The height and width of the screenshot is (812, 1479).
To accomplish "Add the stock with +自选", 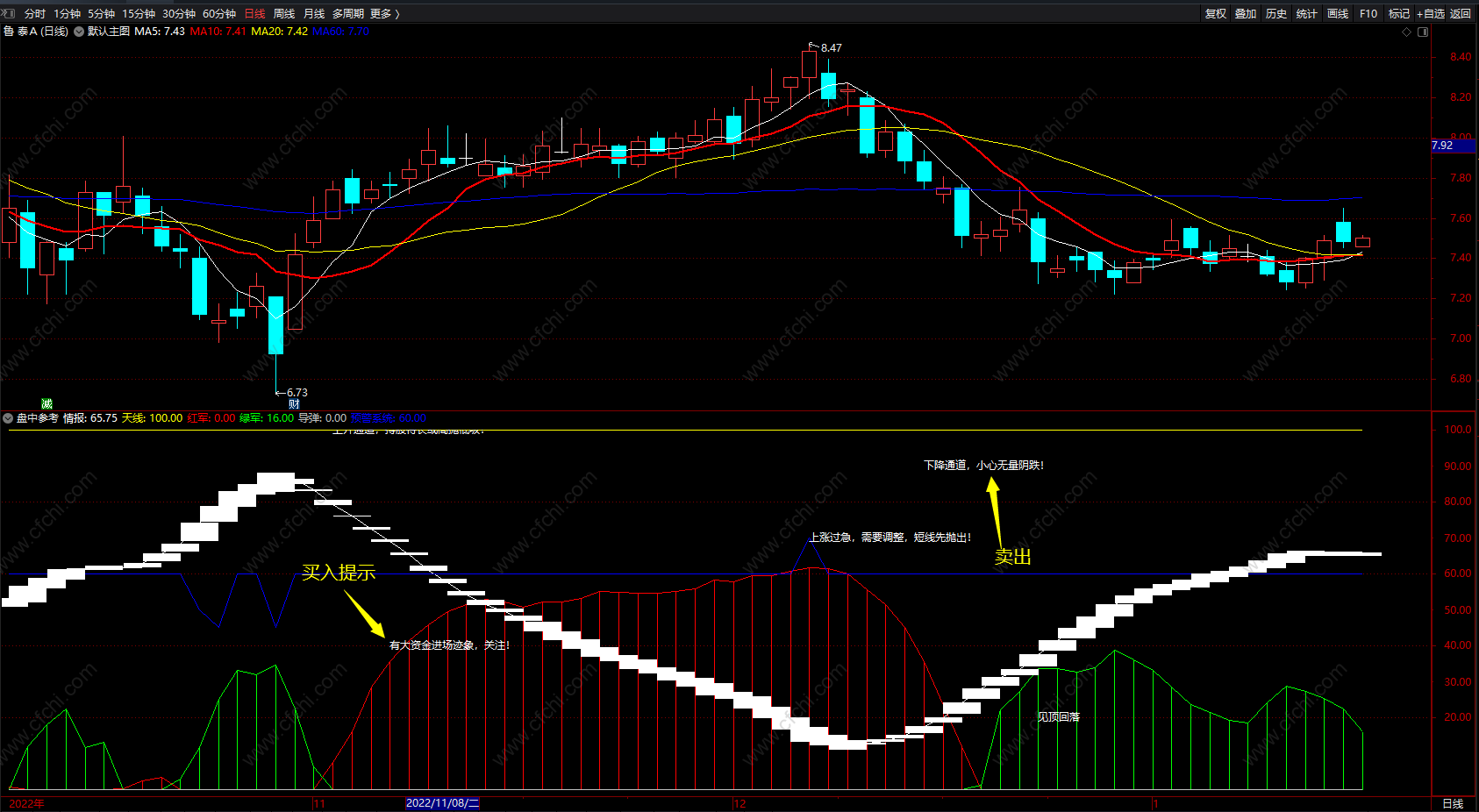I will click(1431, 13).
